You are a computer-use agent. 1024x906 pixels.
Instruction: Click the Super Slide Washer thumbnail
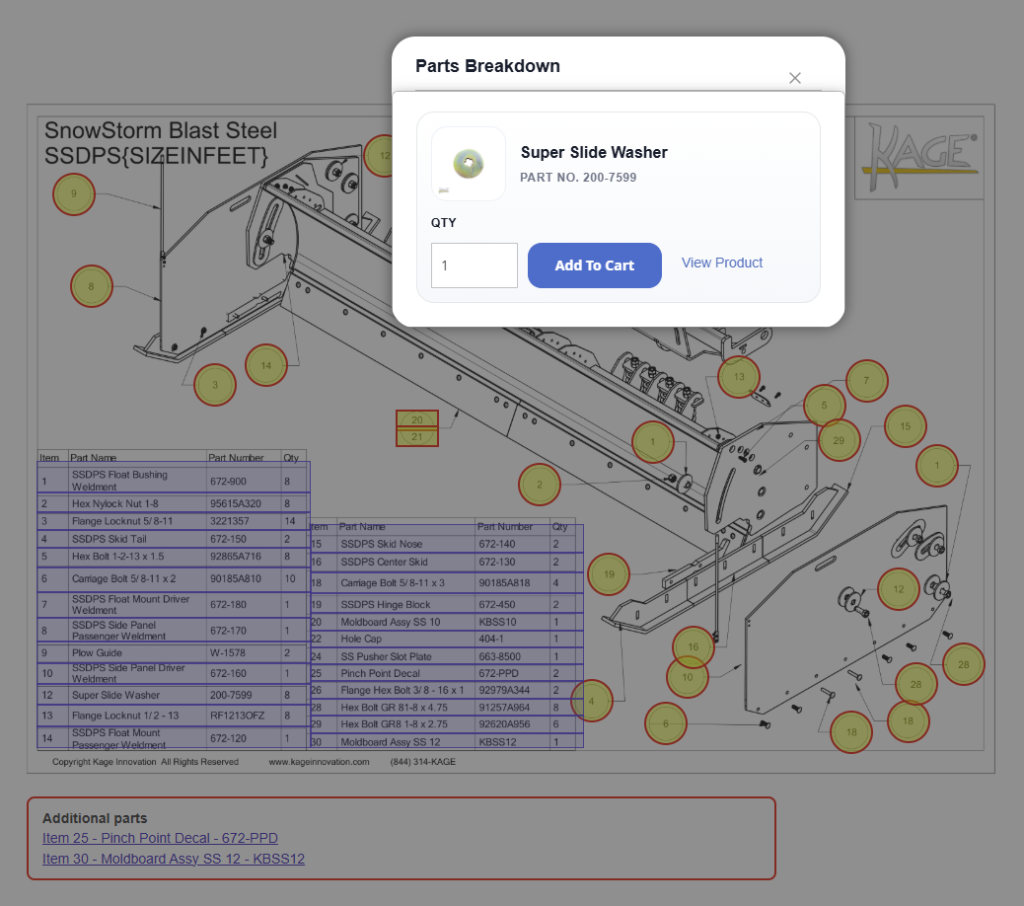468,163
